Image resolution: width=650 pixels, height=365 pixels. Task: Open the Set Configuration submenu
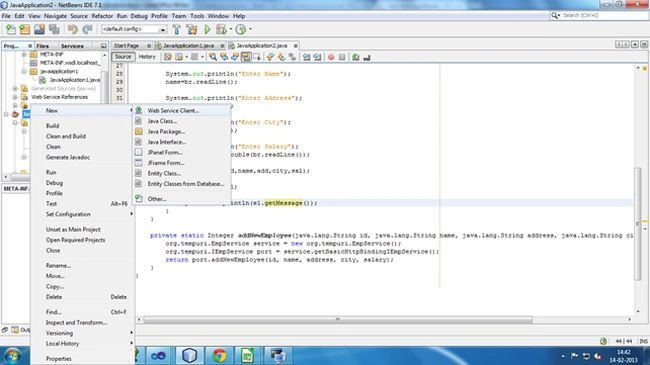click(82, 214)
